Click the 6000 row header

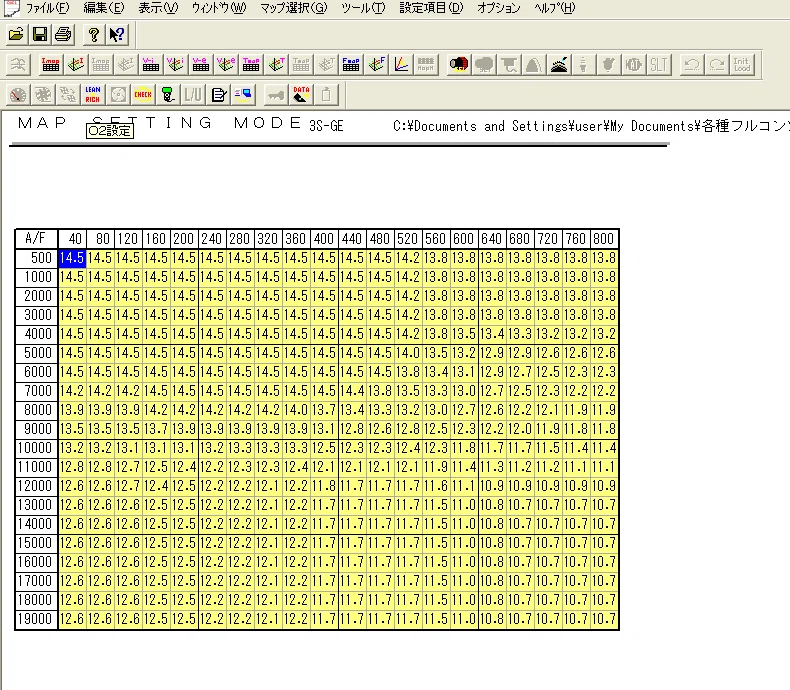pos(36,372)
